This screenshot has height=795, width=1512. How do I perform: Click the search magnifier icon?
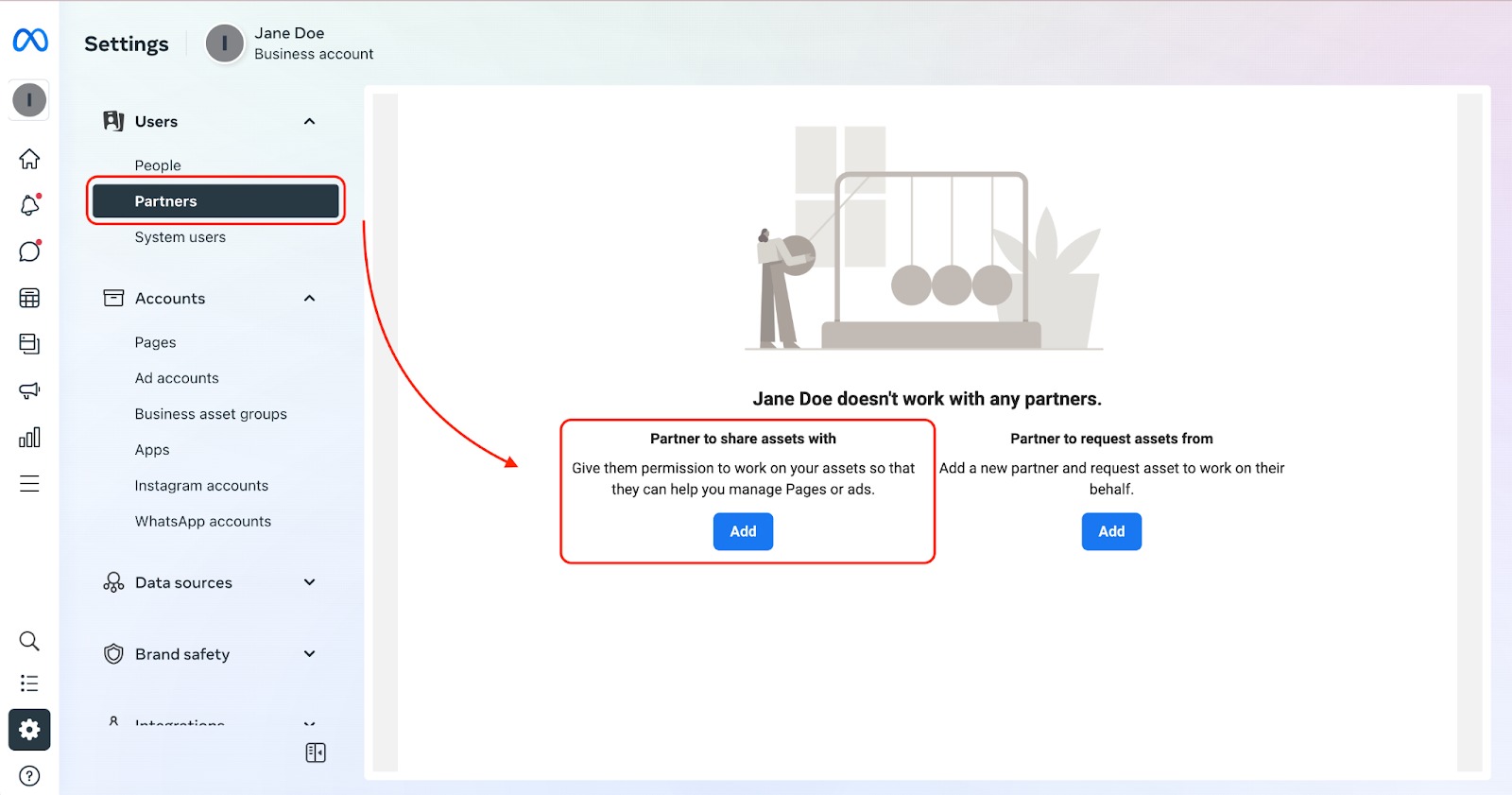pyautogui.click(x=29, y=641)
